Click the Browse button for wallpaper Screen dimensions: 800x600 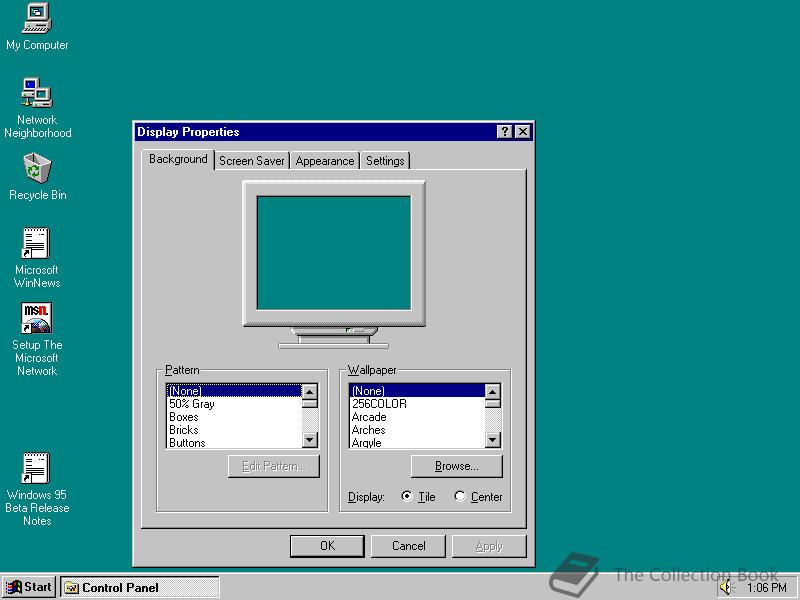457,466
